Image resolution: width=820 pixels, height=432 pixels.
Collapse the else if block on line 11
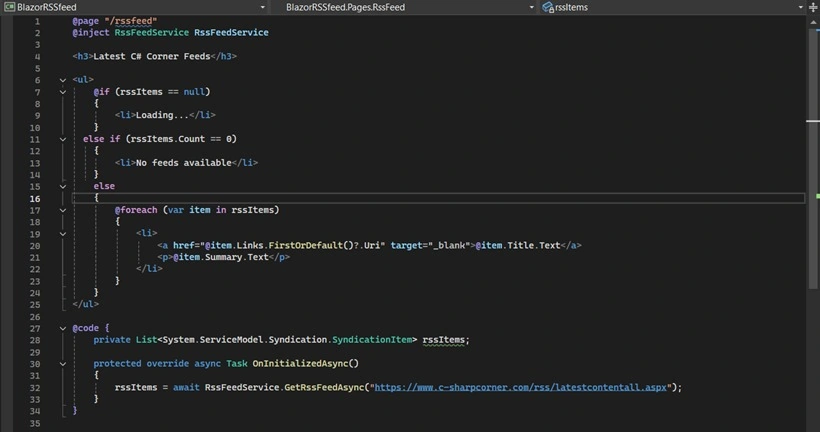pos(63,139)
